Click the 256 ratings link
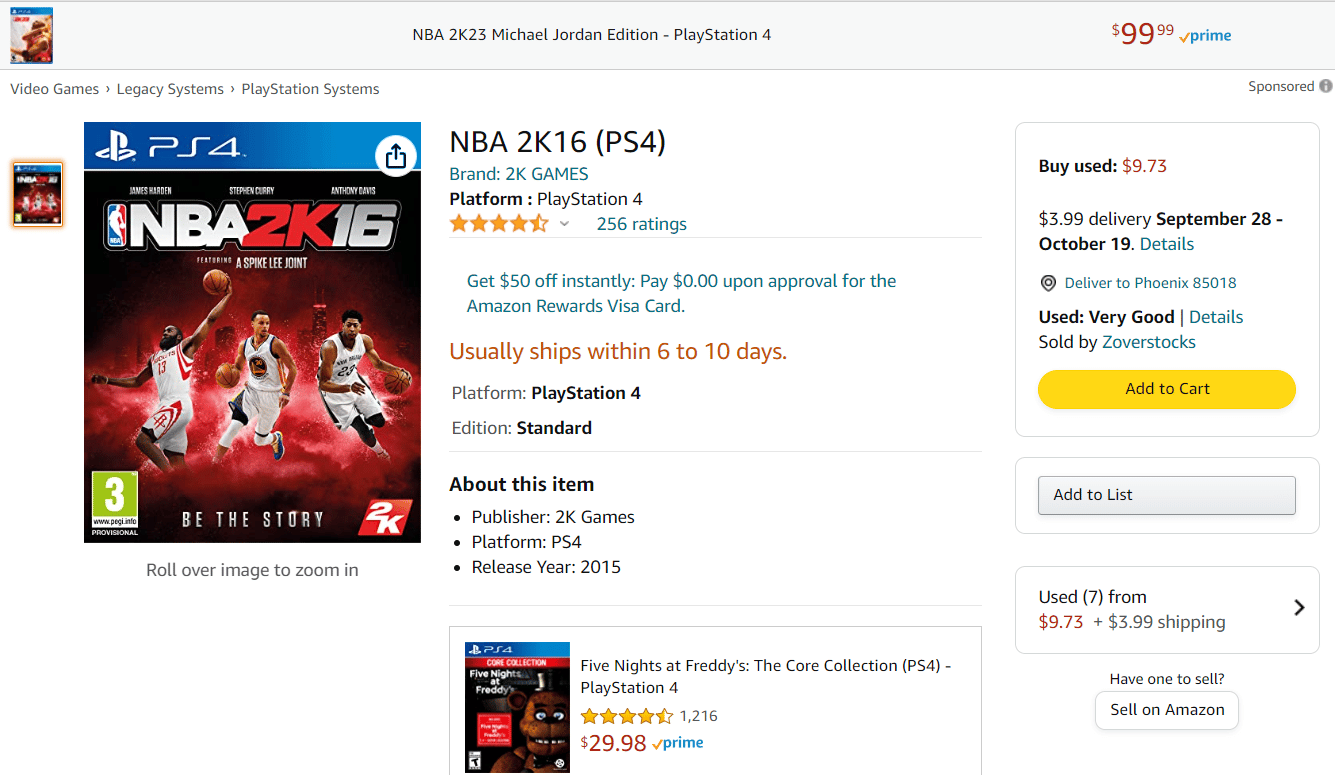The image size is (1335, 775). [x=641, y=223]
